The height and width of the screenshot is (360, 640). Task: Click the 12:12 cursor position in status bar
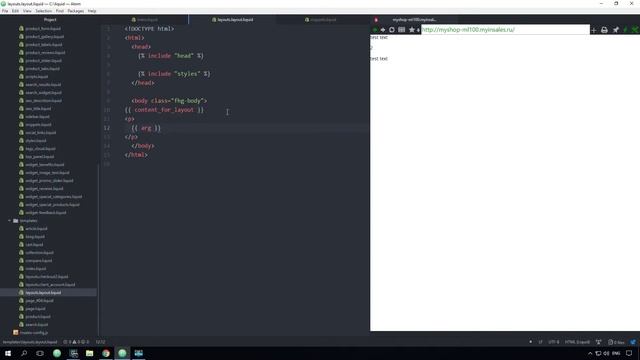100,342
